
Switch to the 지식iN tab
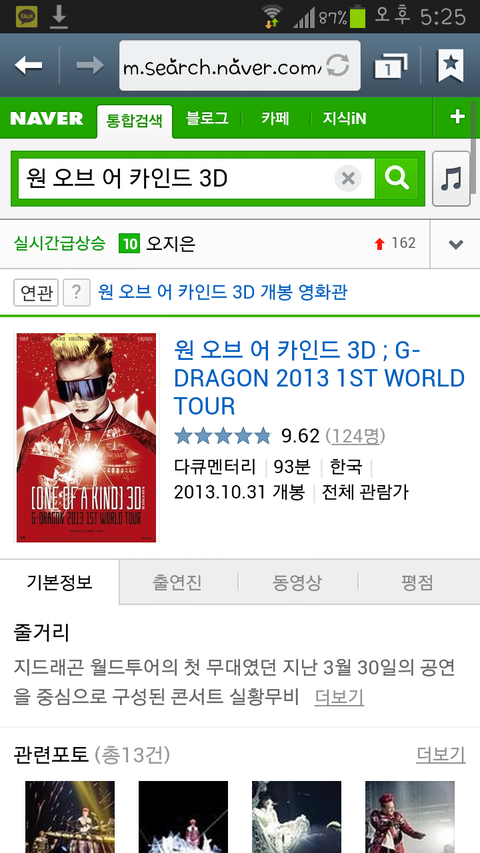click(344, 118)
